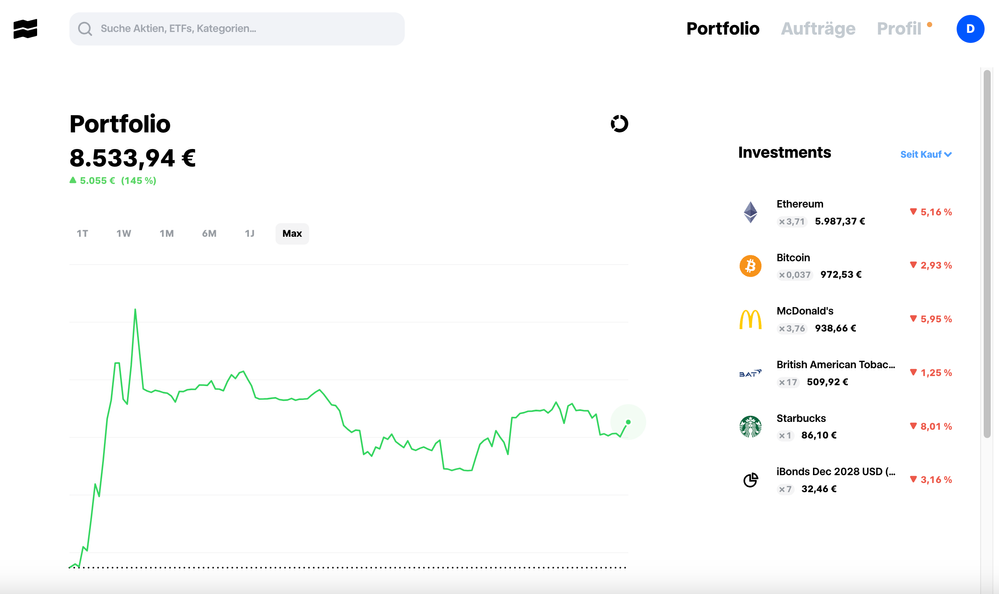999x594 pixels.
Task: Switch to the Aufträge tab
Action: [x=818, y=29]
